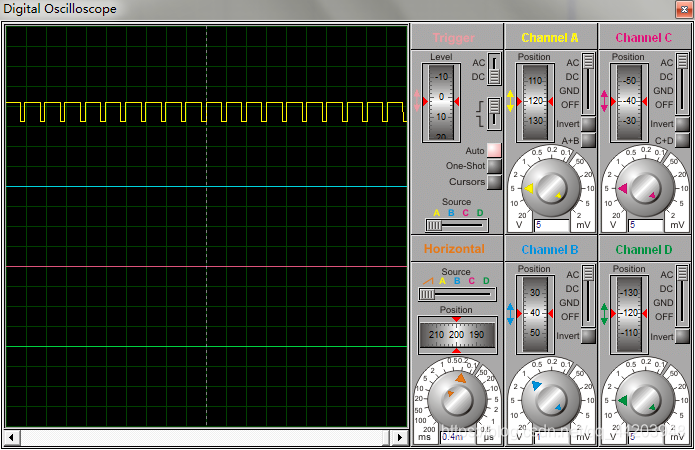Image resolution: width=695 pixels, height=450 pixels.
Task: Click the Channel D panel header
Action: click(644, 249)
